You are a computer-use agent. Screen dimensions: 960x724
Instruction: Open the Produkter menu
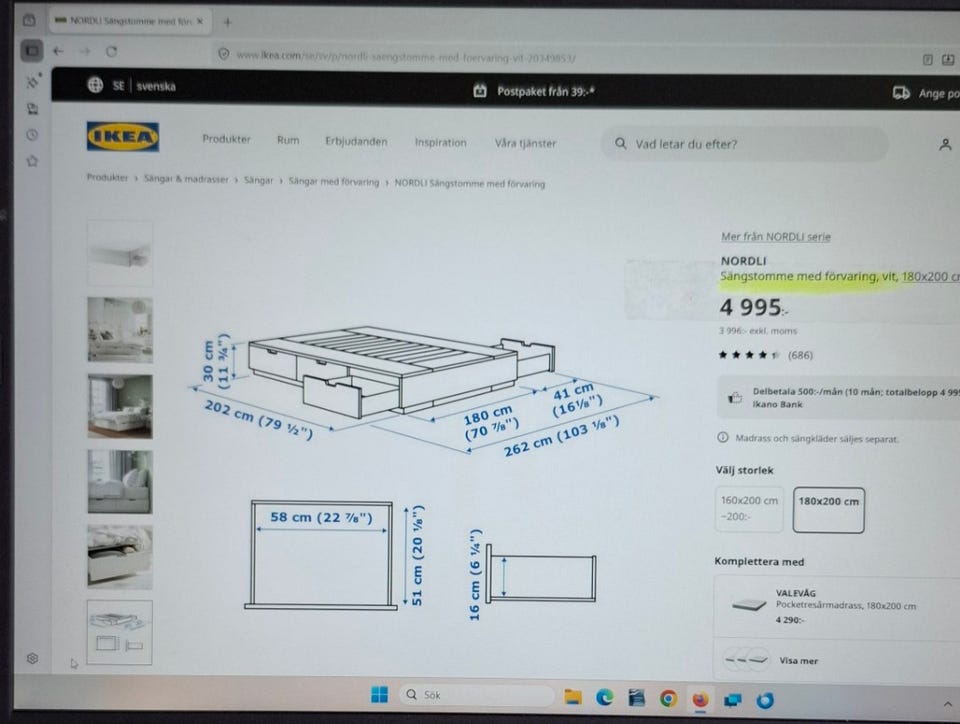227,139
